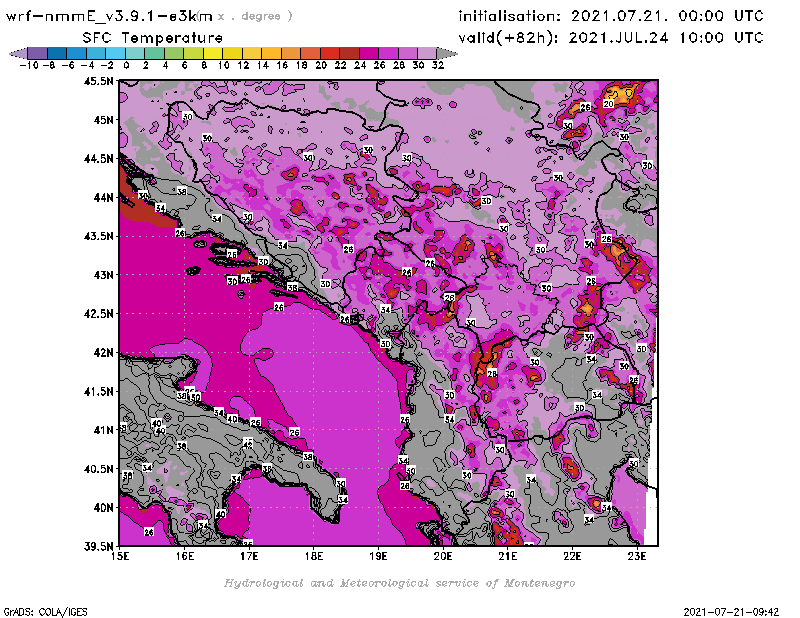Click the grey arrow past 32 on legend

click(446, 54)
